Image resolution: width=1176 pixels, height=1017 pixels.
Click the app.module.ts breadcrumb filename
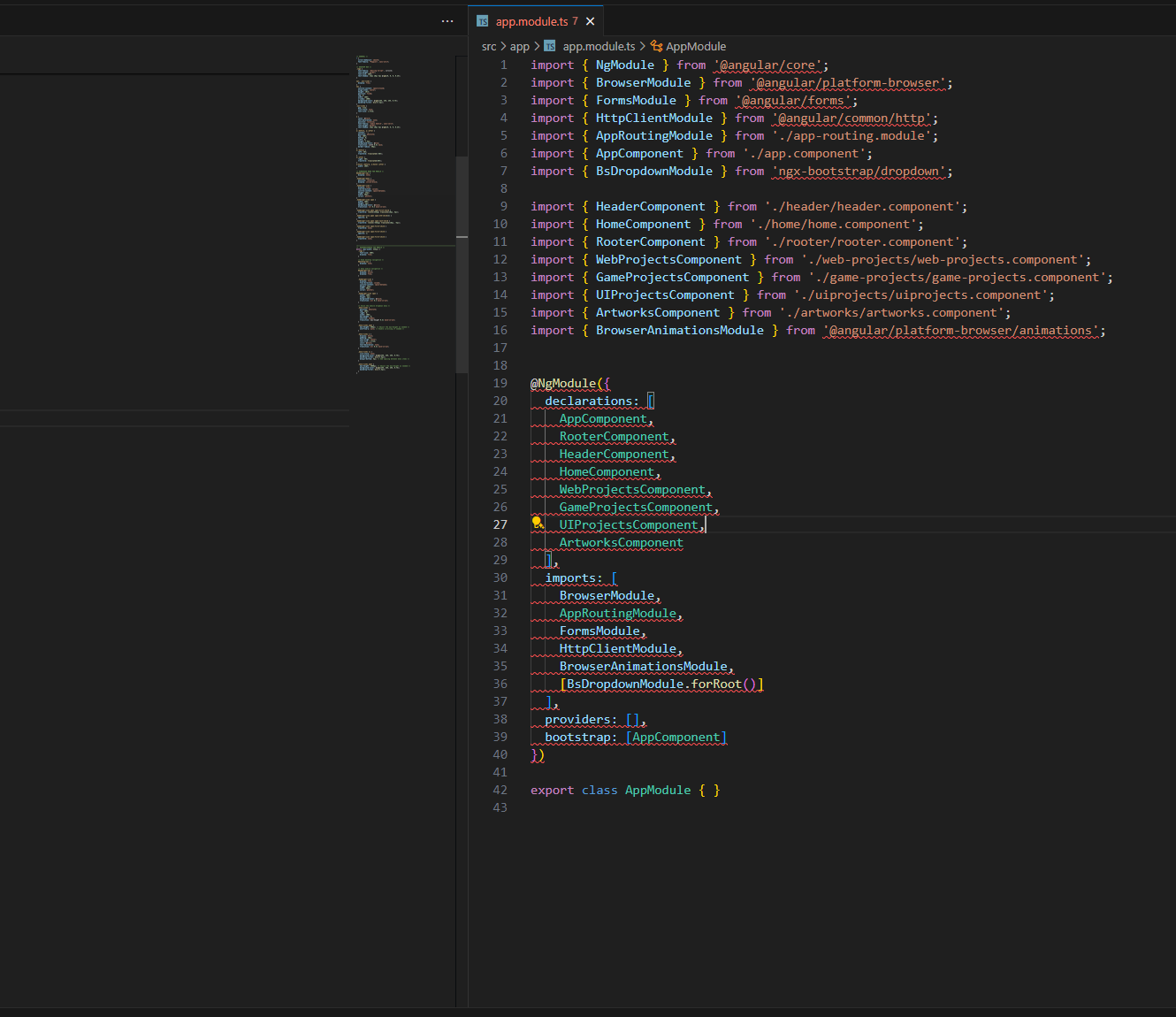[x=599, y=46]
